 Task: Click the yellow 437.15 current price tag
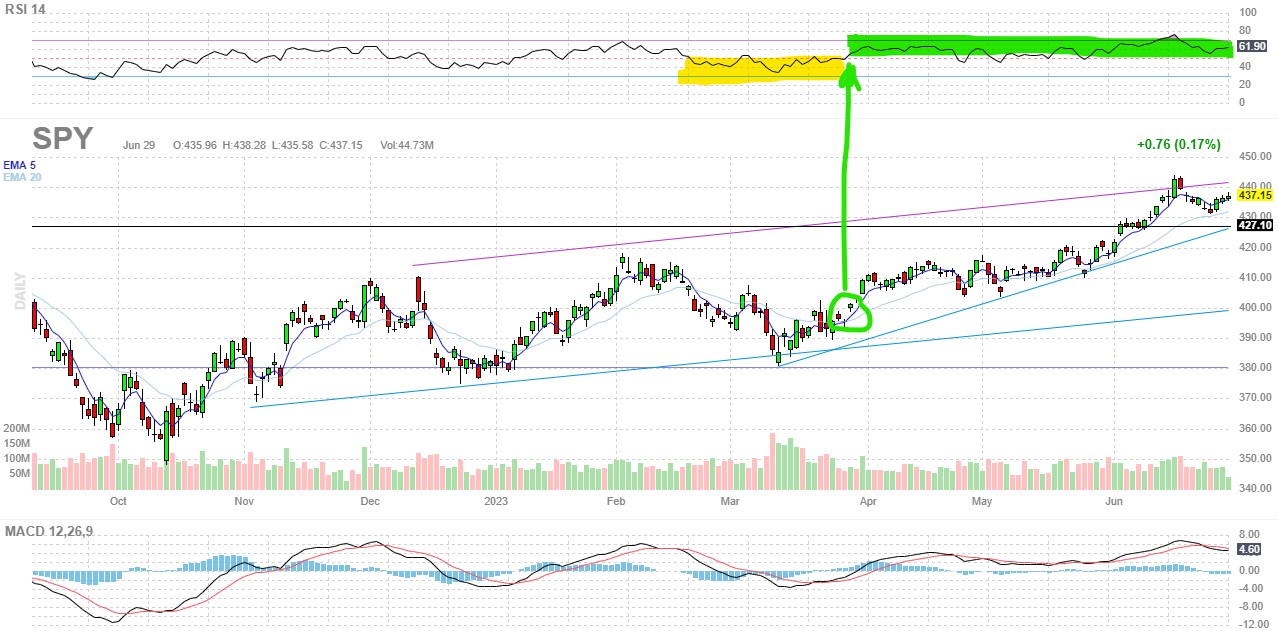click(x=1254, y=196)
